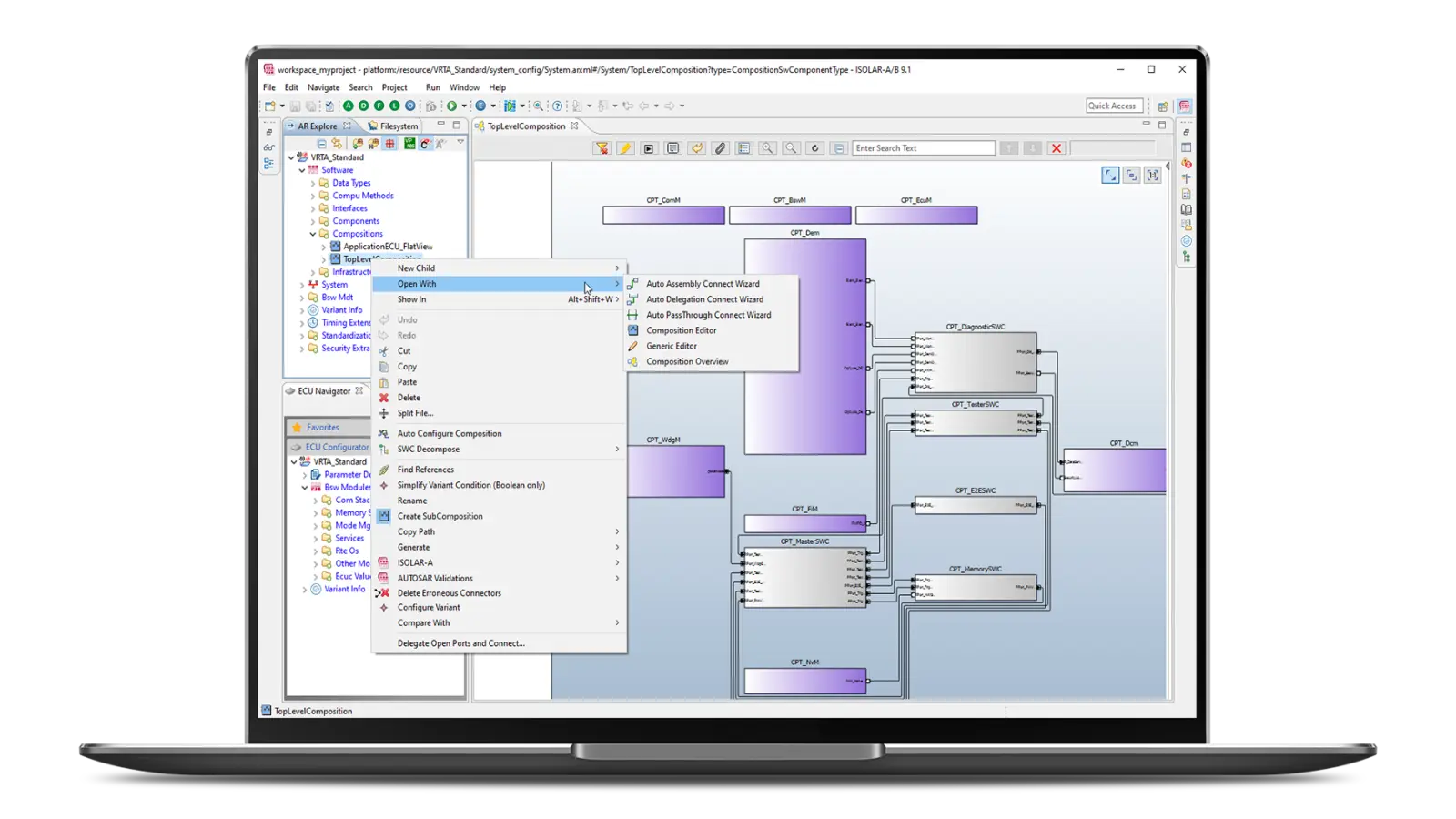Click the green run toolbar button

coord(451,106)
